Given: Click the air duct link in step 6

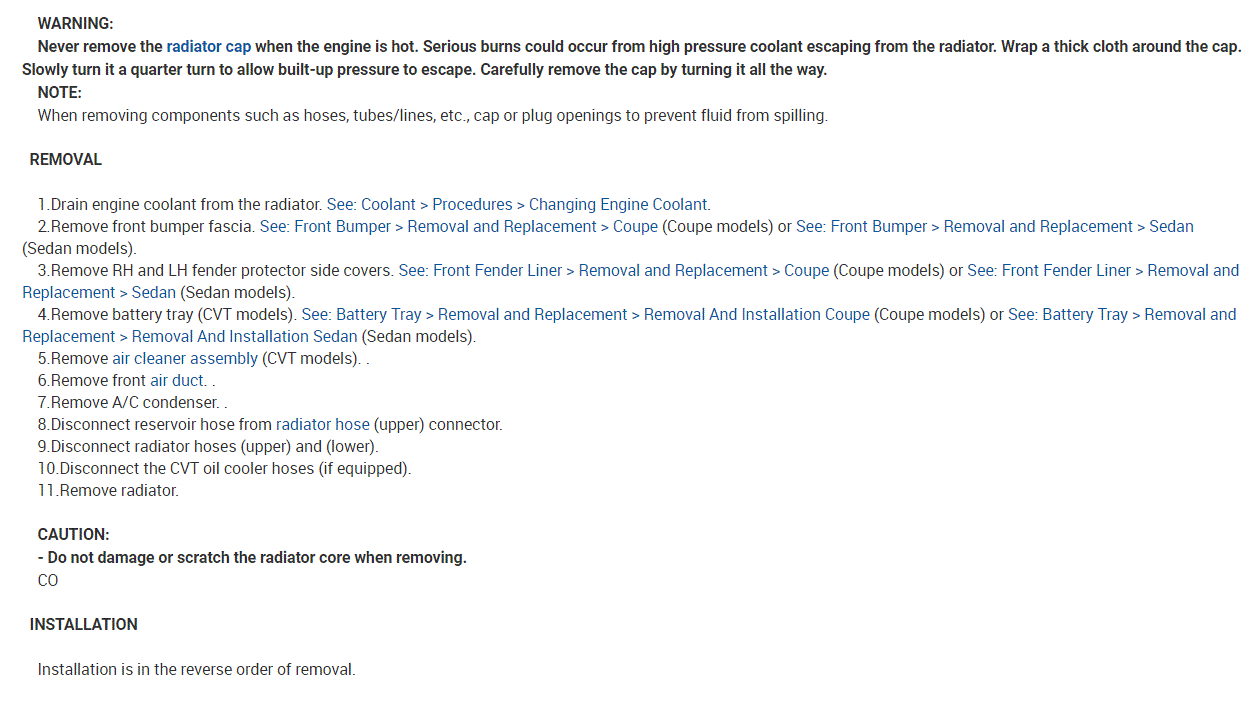Looking at the screenshot, I should (x=178, y=380).
